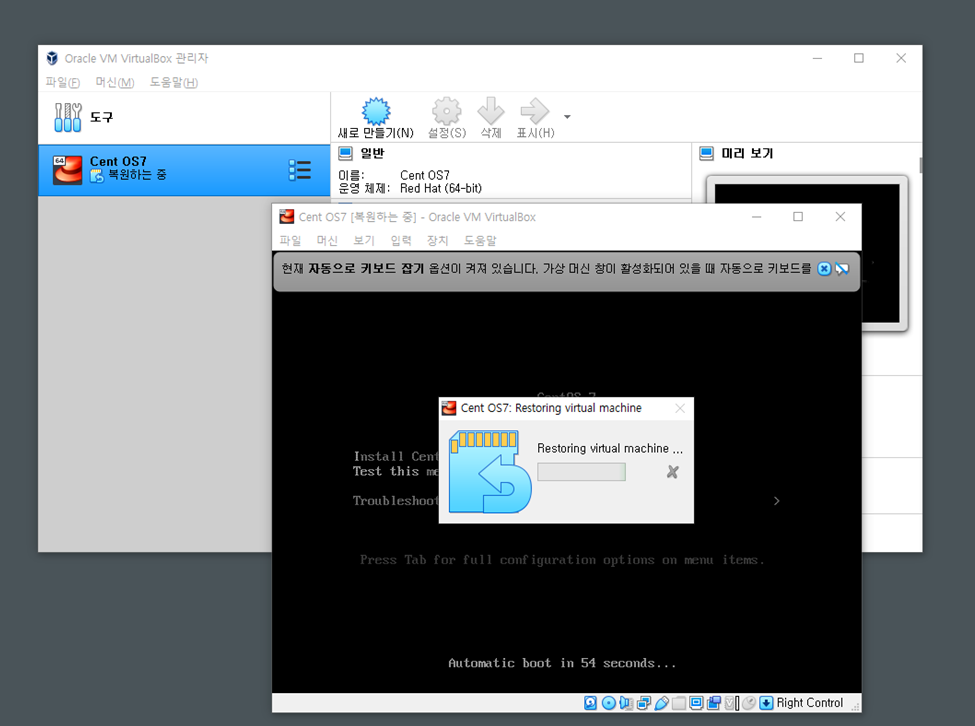The image size is (975, 726).
Task: Click the Cent OS7 Red Hat OS icon in the list
Action: 67,170
